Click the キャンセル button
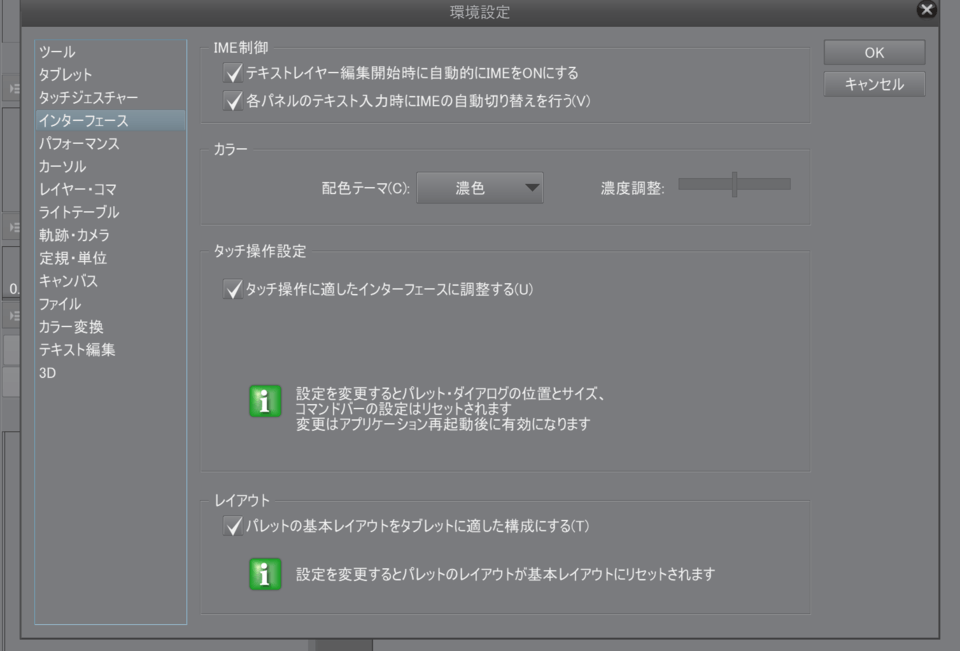The image size is (960, 651). coord(874,84)
